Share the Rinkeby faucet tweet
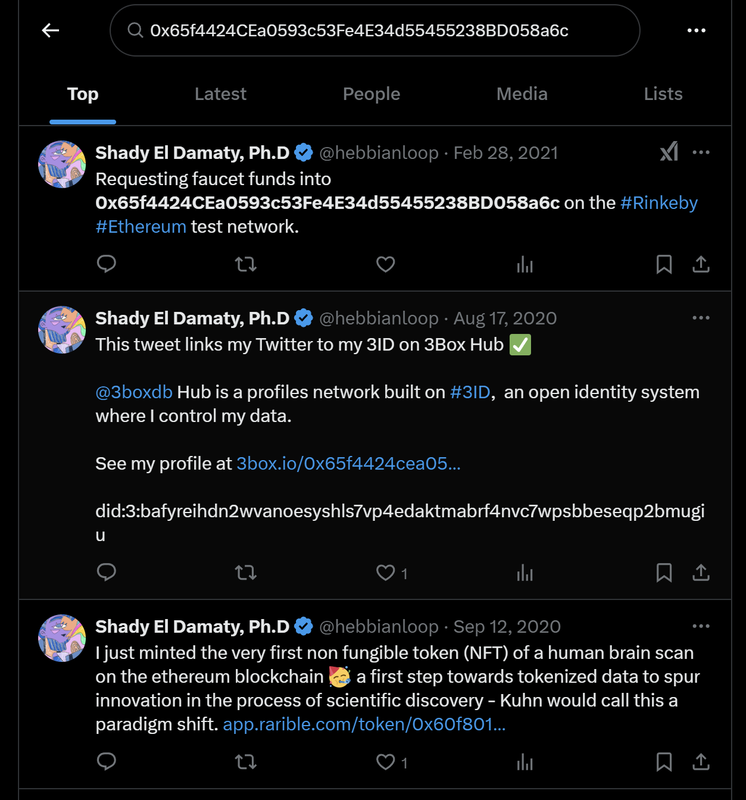Image resolution: width=746 pixels, height=800 pixels. point(701,264)
